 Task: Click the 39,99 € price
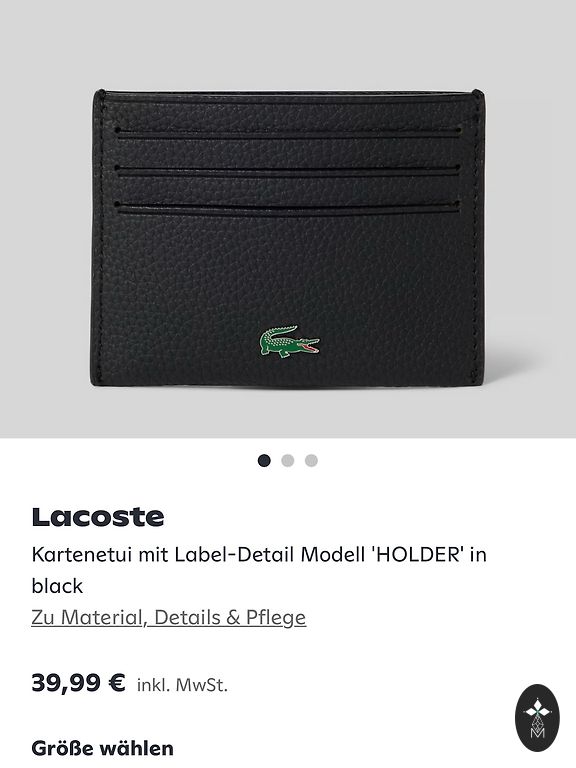[x=78, y=683]
